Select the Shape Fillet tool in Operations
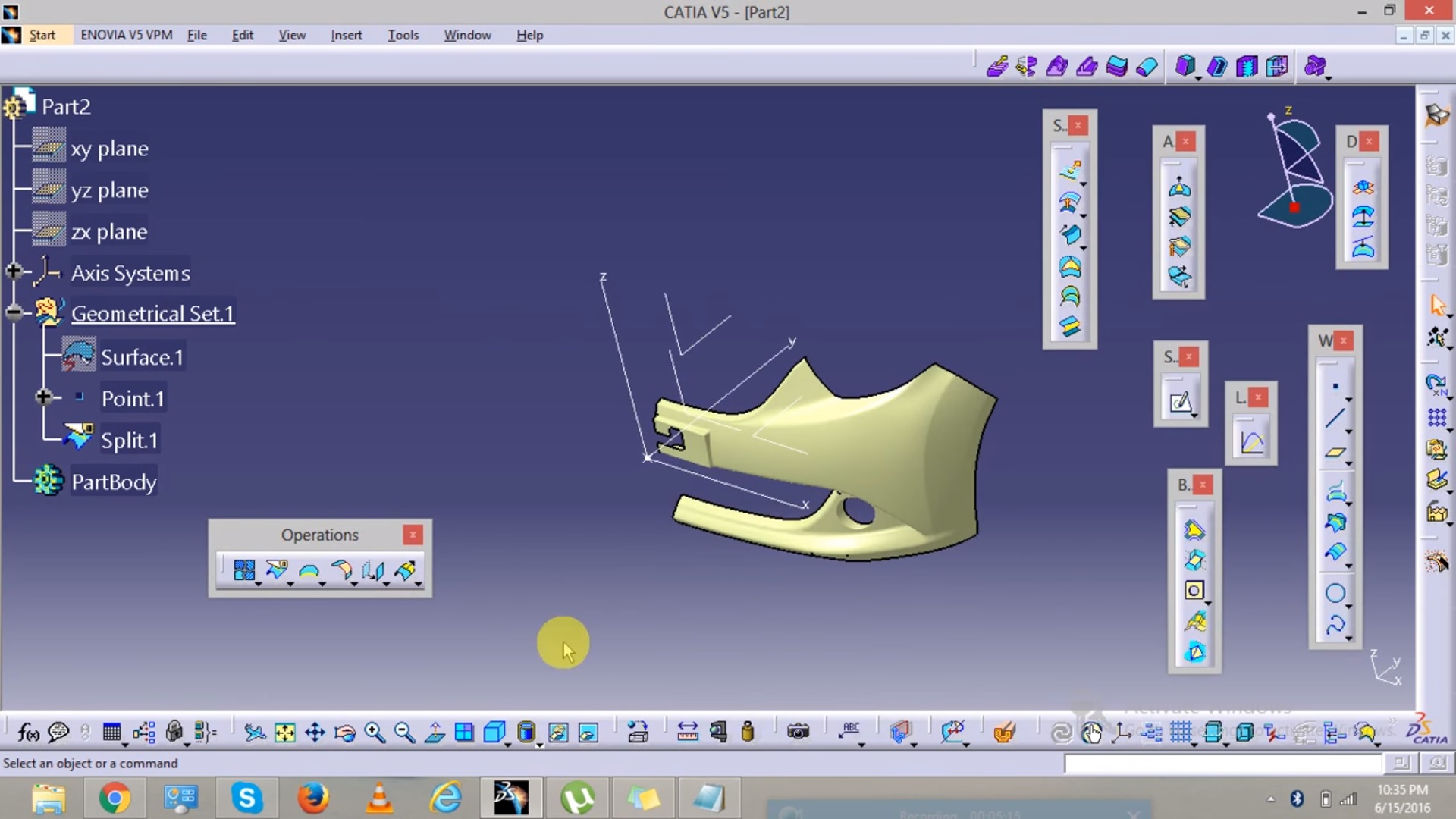Screen dimensions: 1456x819 (341, 570)
